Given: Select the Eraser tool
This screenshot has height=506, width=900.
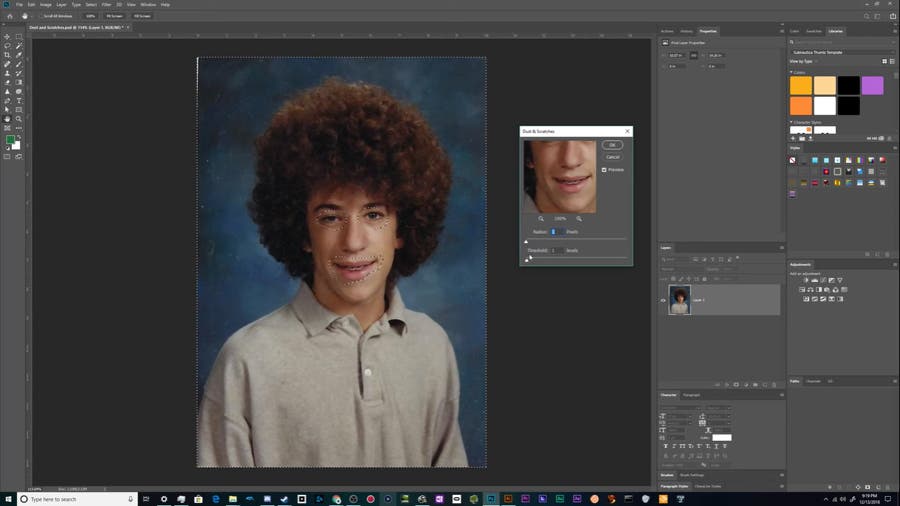Looking at the screenshot, I should tap(7, 83).
